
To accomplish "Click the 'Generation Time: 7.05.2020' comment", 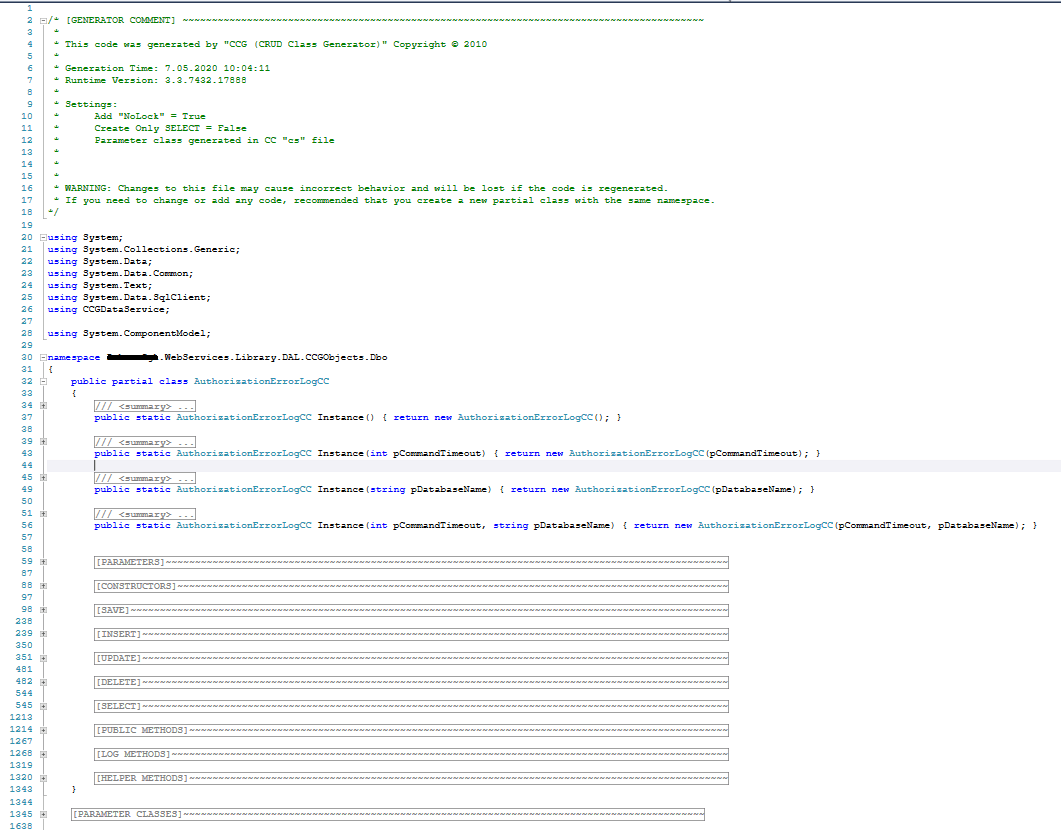I will (x=167, y=68).
